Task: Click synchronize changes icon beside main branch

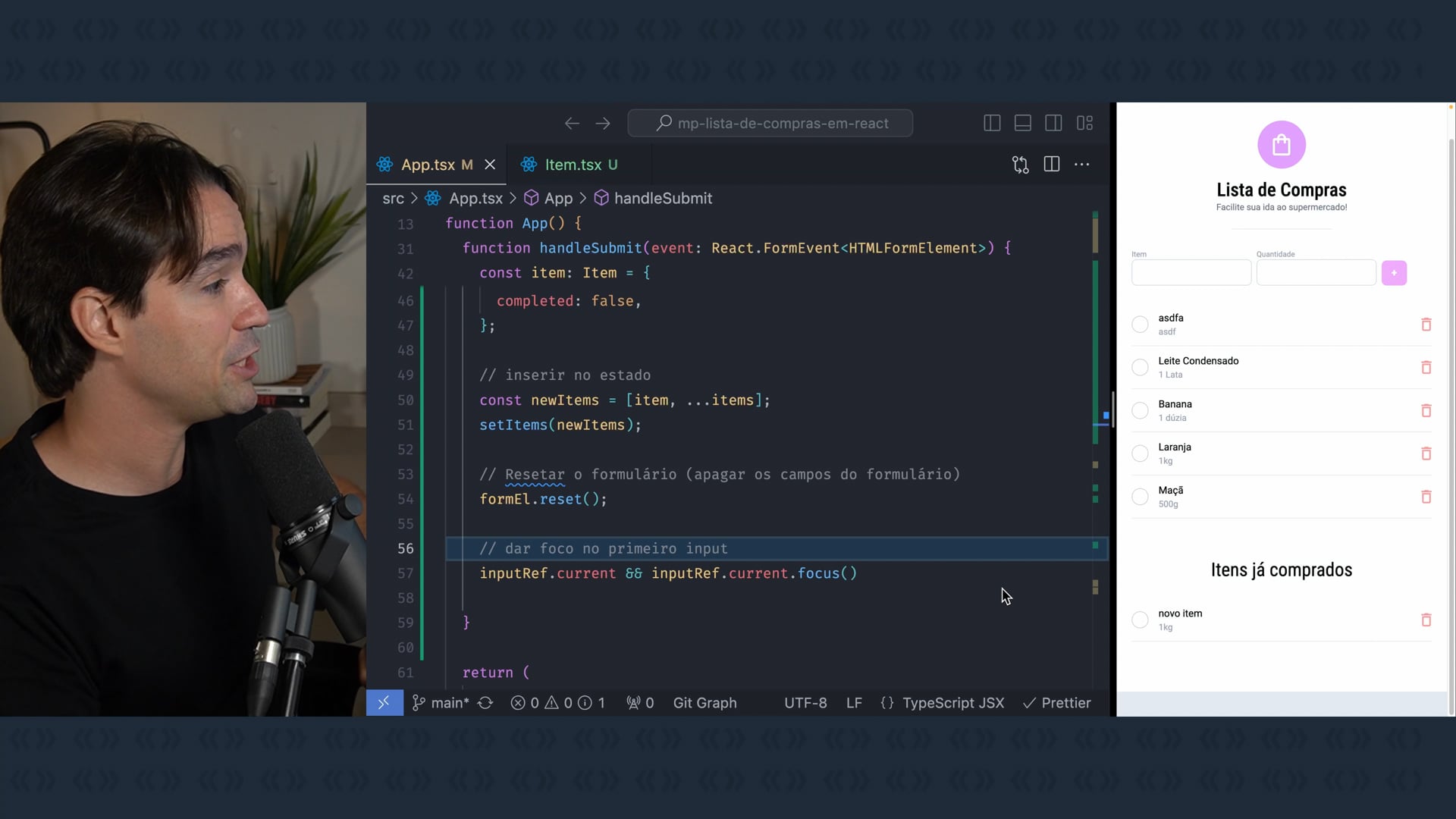Action: click(x=485, y=703)
